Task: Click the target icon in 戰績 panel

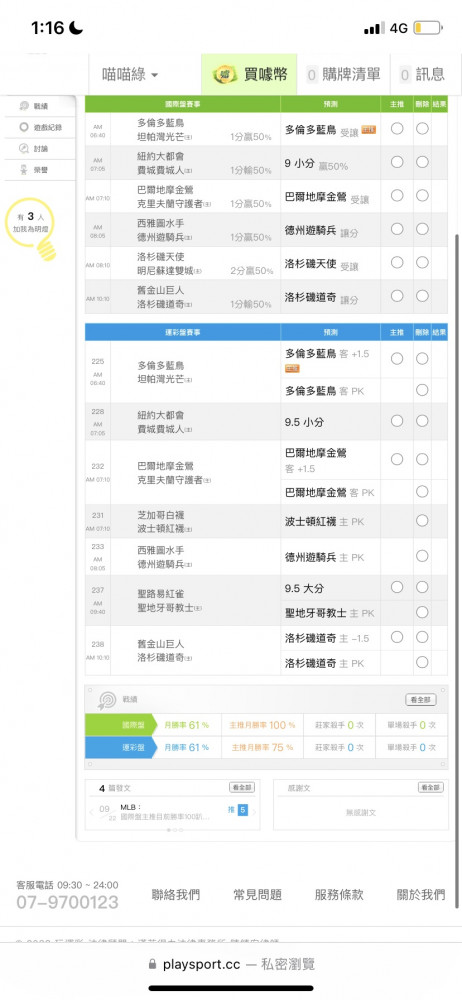Action: point(107,700)
